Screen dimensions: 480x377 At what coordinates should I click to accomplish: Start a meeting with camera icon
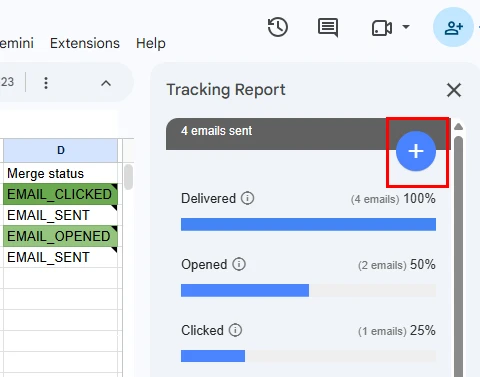(x=382, y=28)
